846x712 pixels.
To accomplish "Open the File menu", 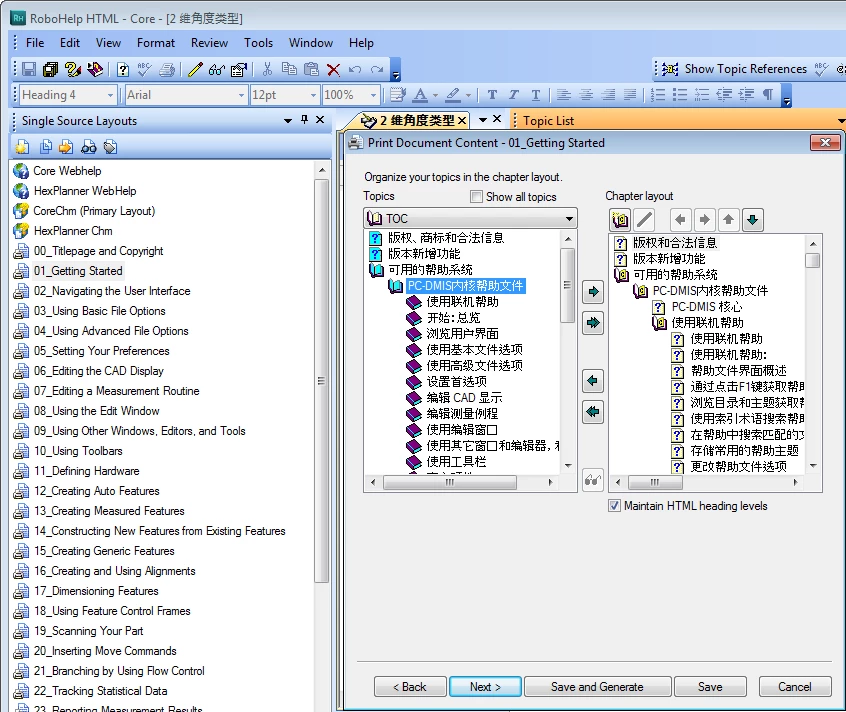I will (35, 43).
